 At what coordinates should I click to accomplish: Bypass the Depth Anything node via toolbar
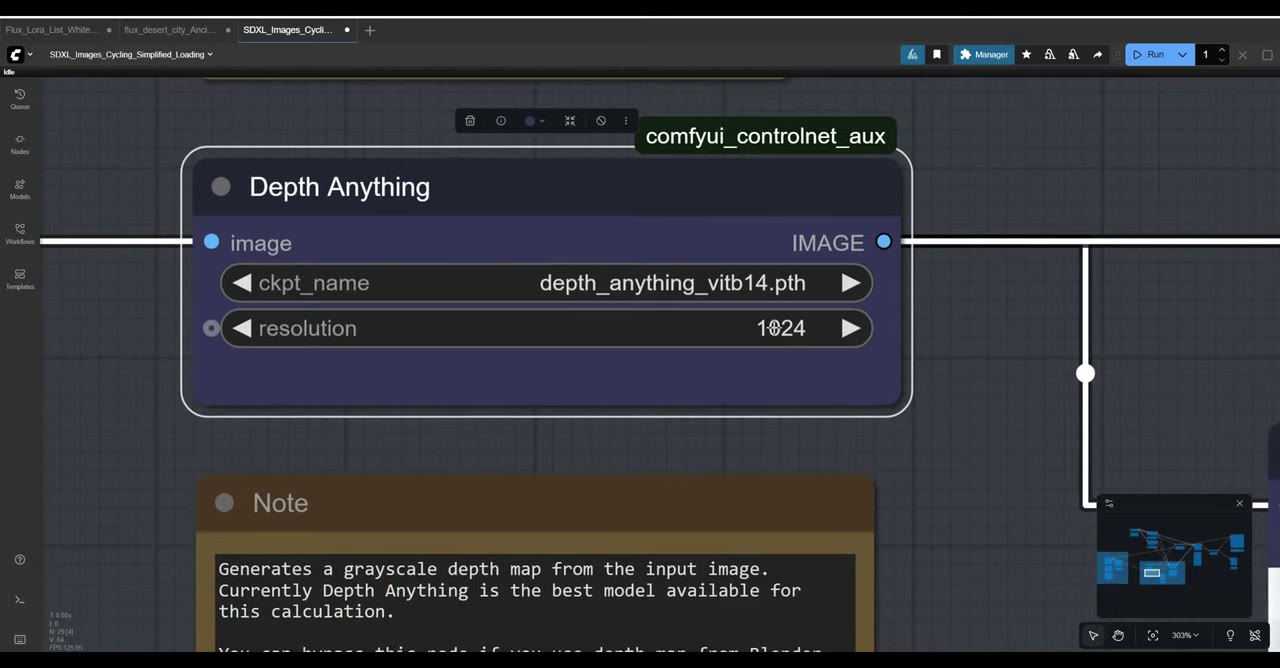point(601,121)
